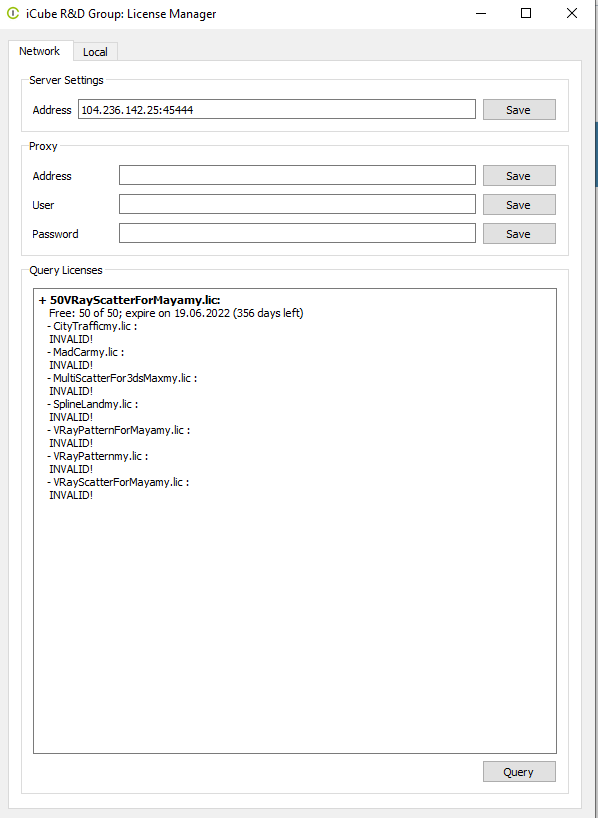Select the VRayScatterForMayamy.lic entry
The width and height of the screenshot is (598, 818).
coord(118,482)
